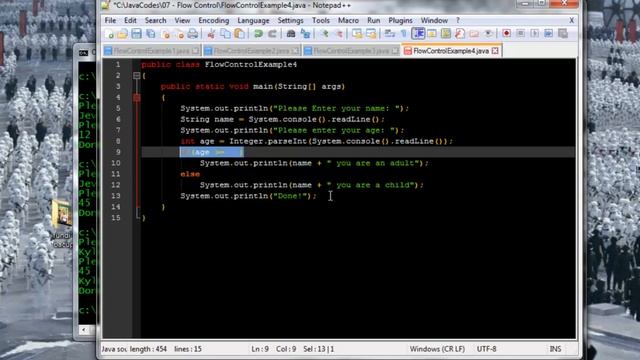The height and width of the screenshot is (360, 640).
Task: Open the Settings menu
Action: pos(290,20)
